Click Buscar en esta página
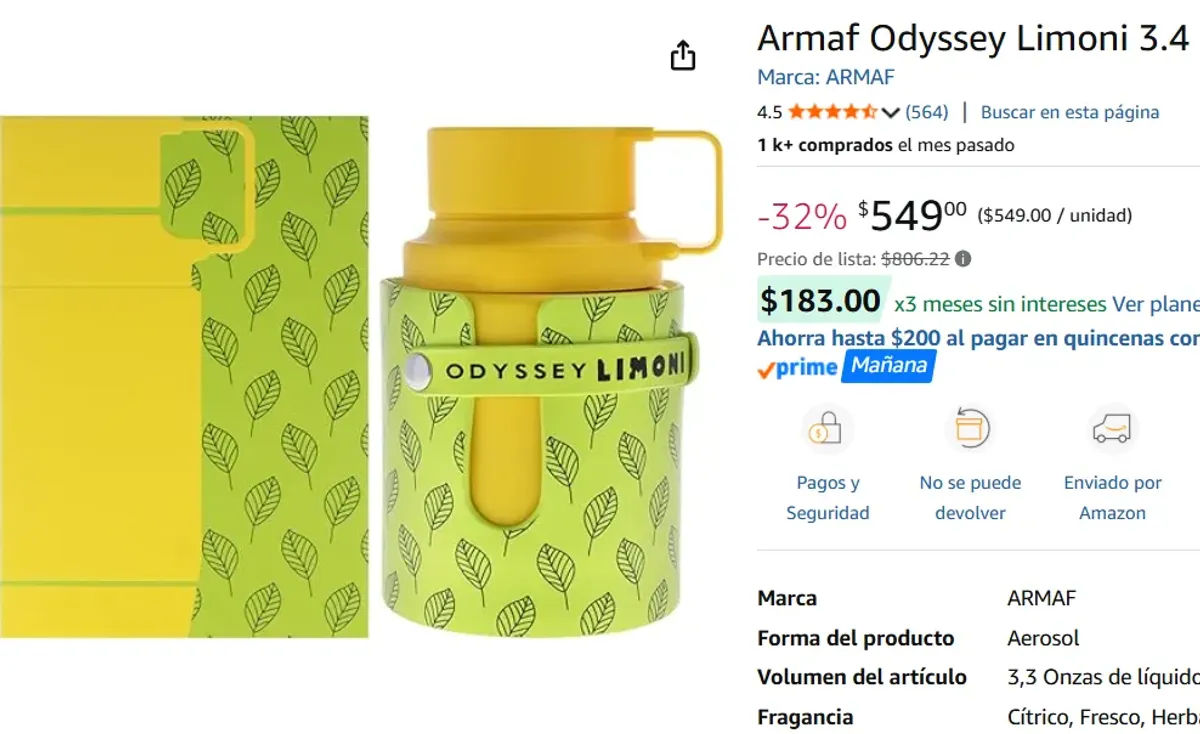This screenshot has height=734, width=1200. pyautogui.click(x=1068, y=113)
